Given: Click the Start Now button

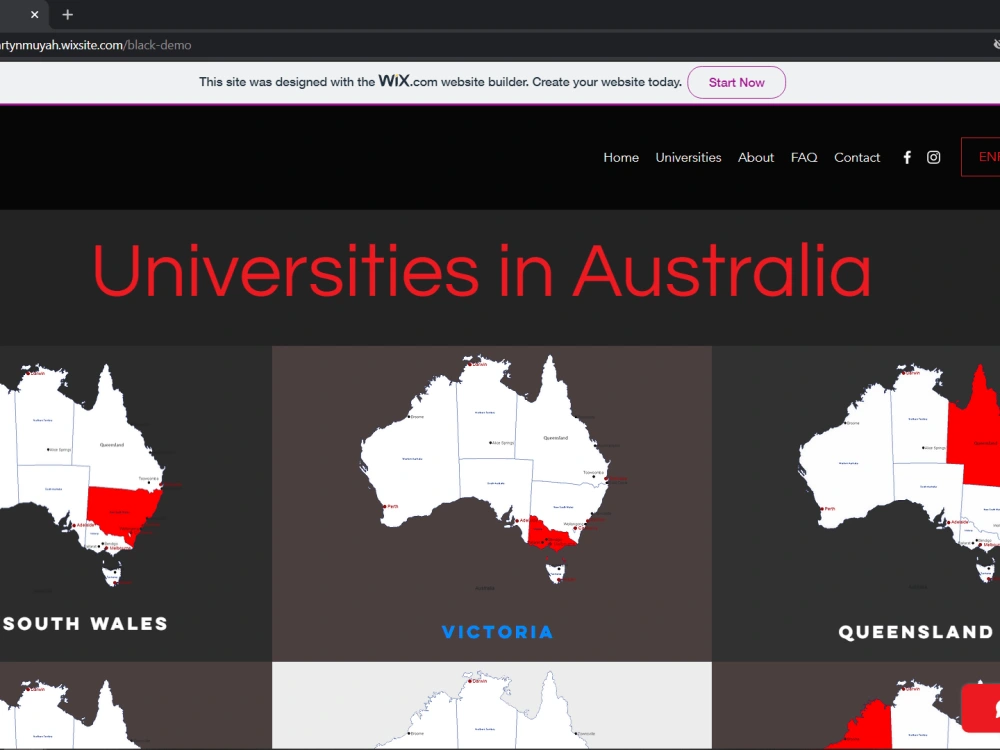Looking at the screenshot, I should point(737,82).
